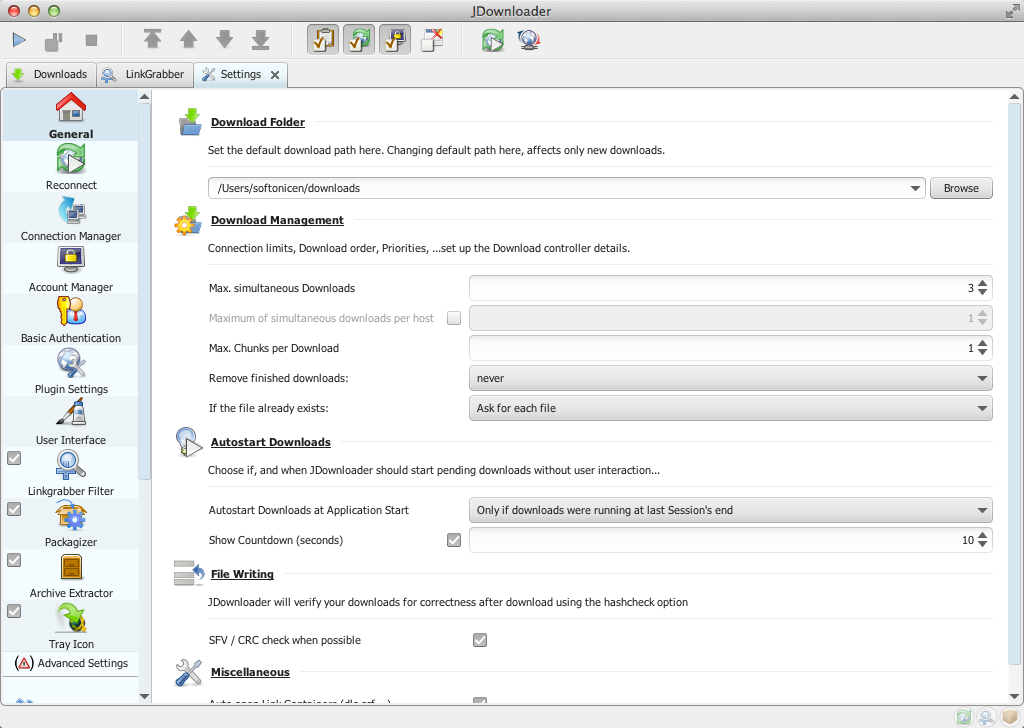Screen dimensions: 1024x728
Task: Move selection up one position
Action: coord(188,39)
